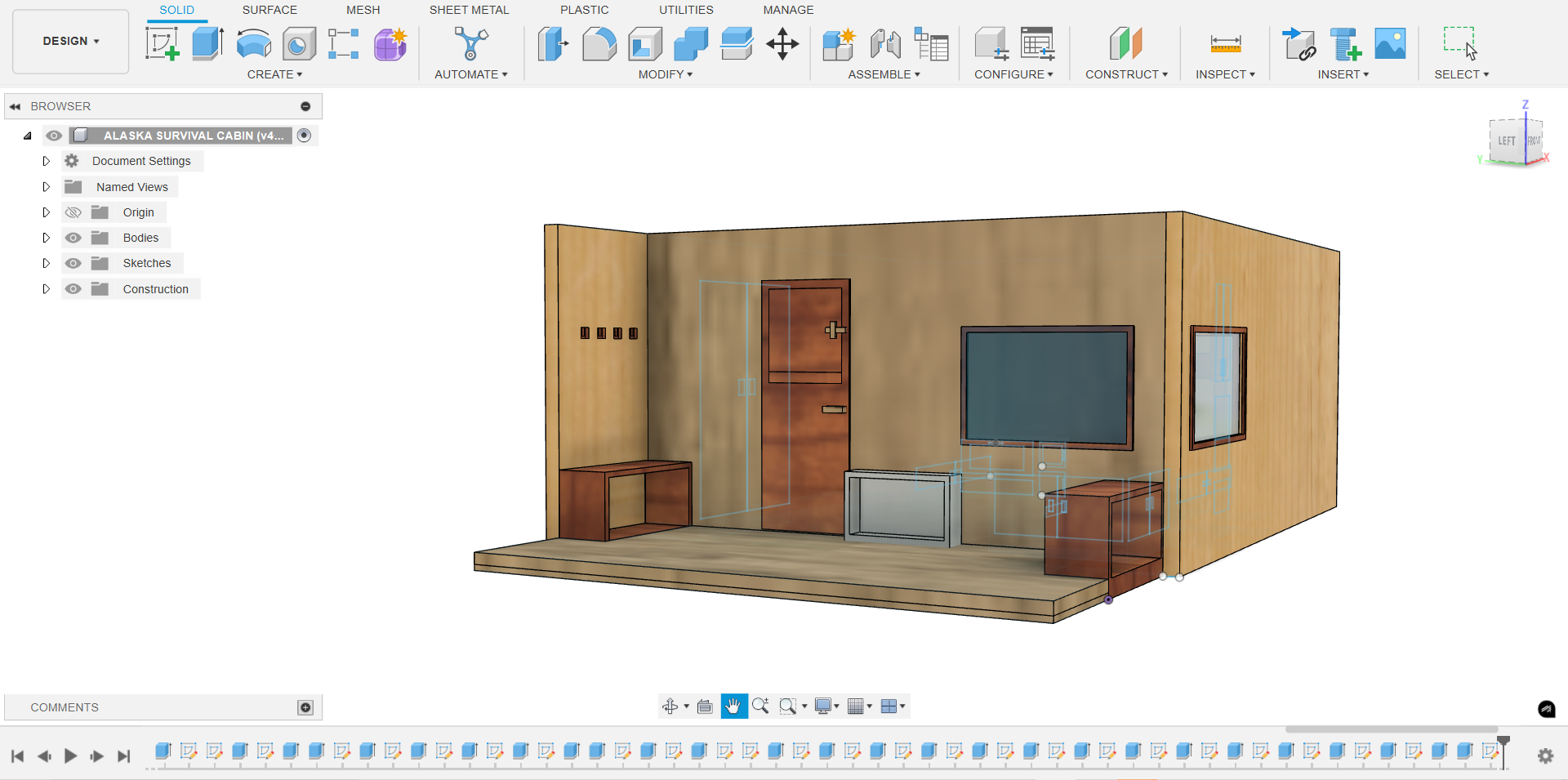Screen dimensions: 1568x780
Task: Choose the Revolve tool
Action: (x=254, y=43)
